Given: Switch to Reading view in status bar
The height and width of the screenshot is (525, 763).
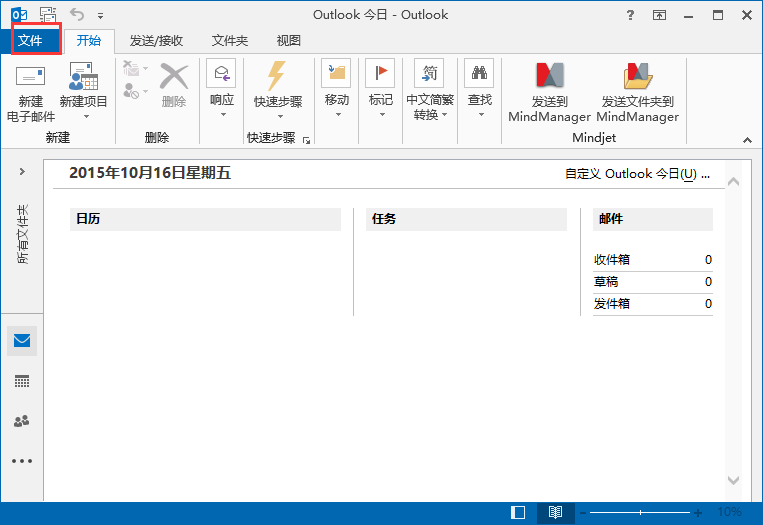Looking at the screenshot, I should point(555,512).
